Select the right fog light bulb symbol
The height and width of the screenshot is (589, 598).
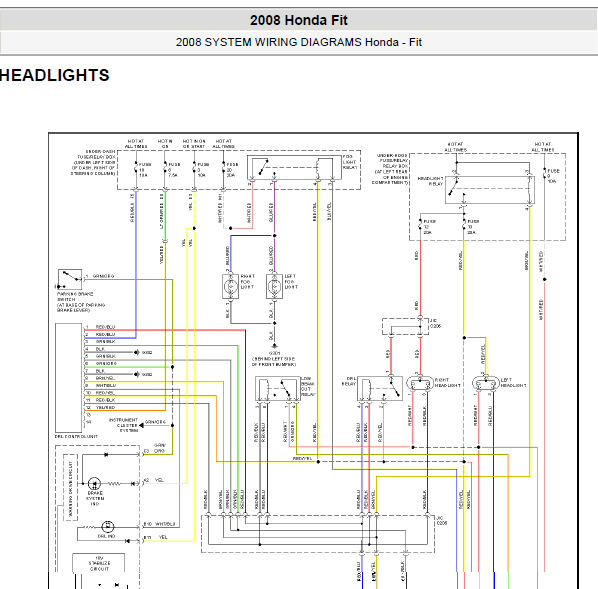230,286
